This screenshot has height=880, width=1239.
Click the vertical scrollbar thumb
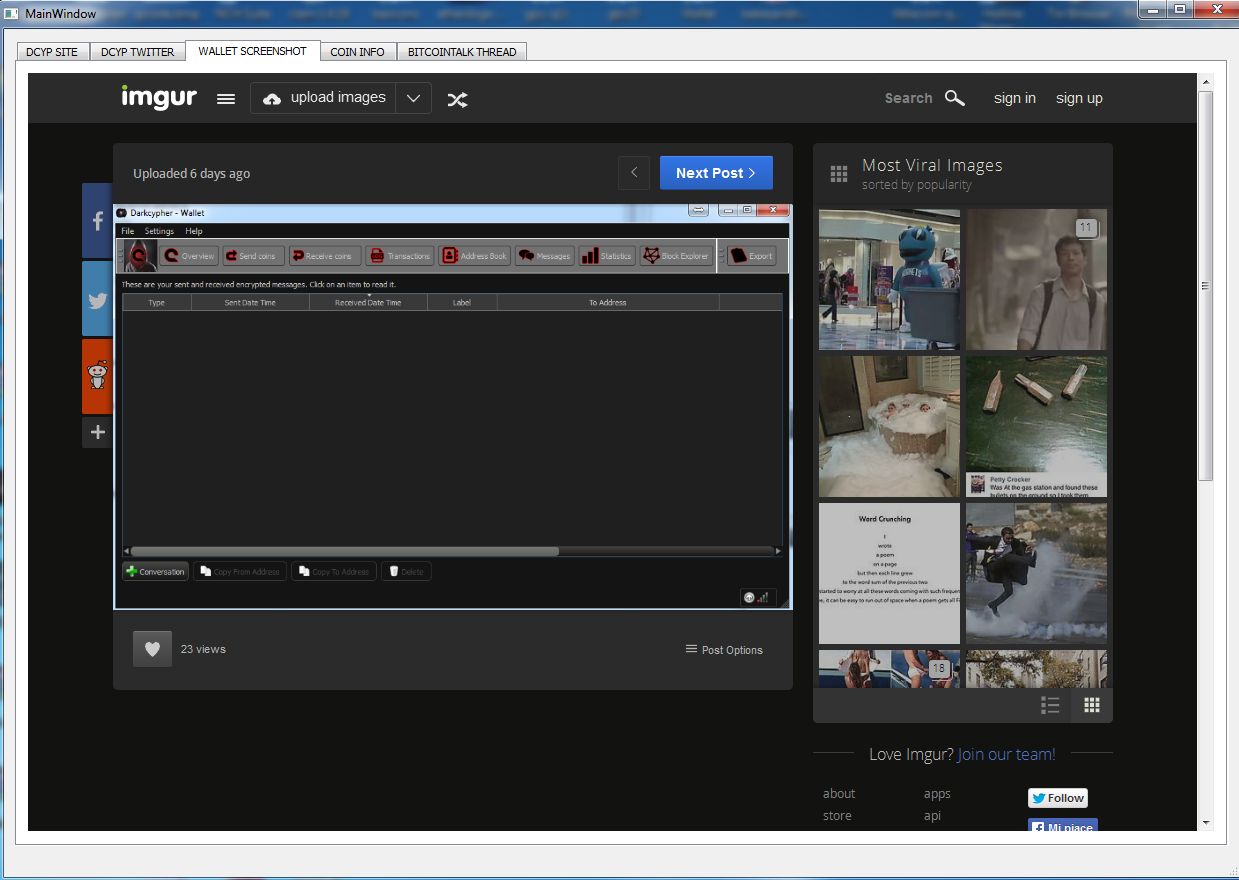coord(1206,286)
